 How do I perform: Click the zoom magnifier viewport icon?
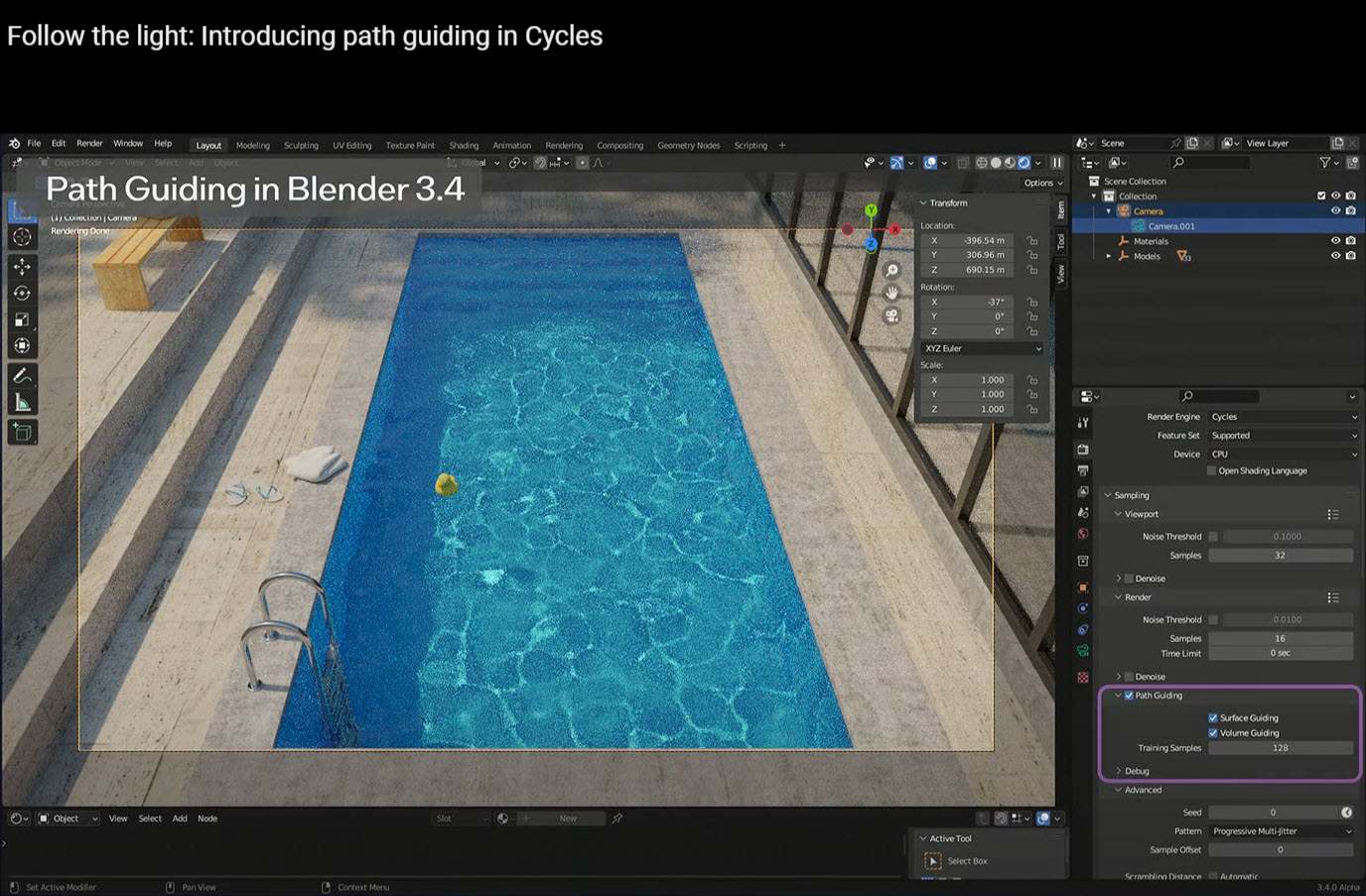pyautogui.click(x=891, y=271)
